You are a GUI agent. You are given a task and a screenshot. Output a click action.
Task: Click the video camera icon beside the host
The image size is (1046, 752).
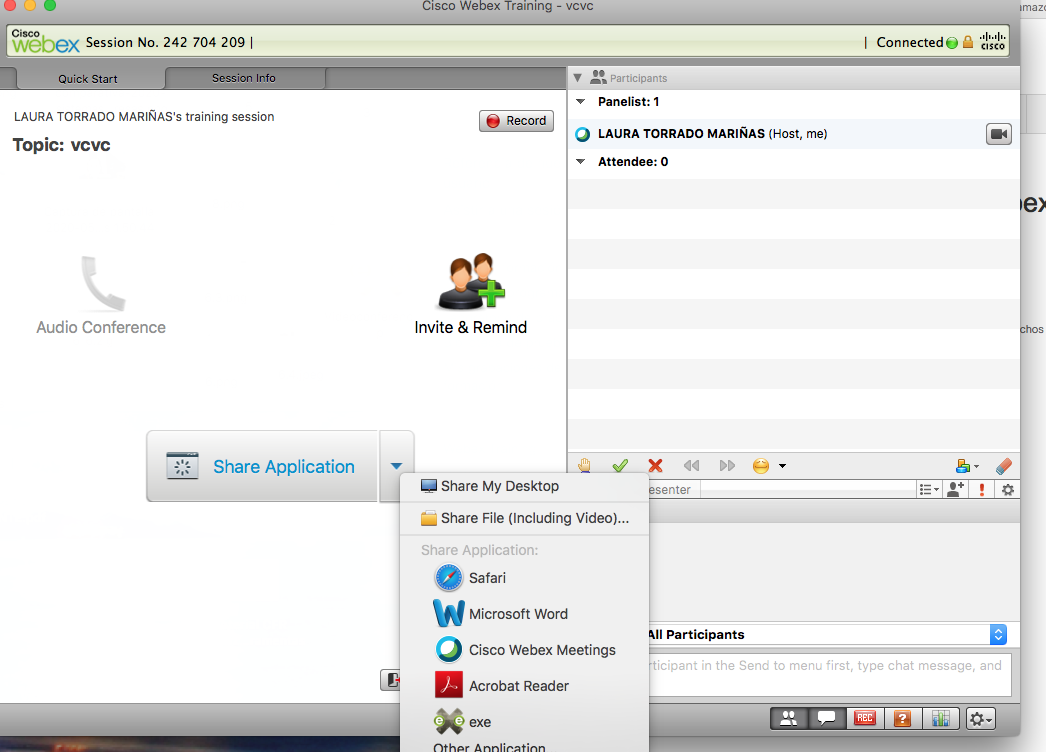click(998, 134)
